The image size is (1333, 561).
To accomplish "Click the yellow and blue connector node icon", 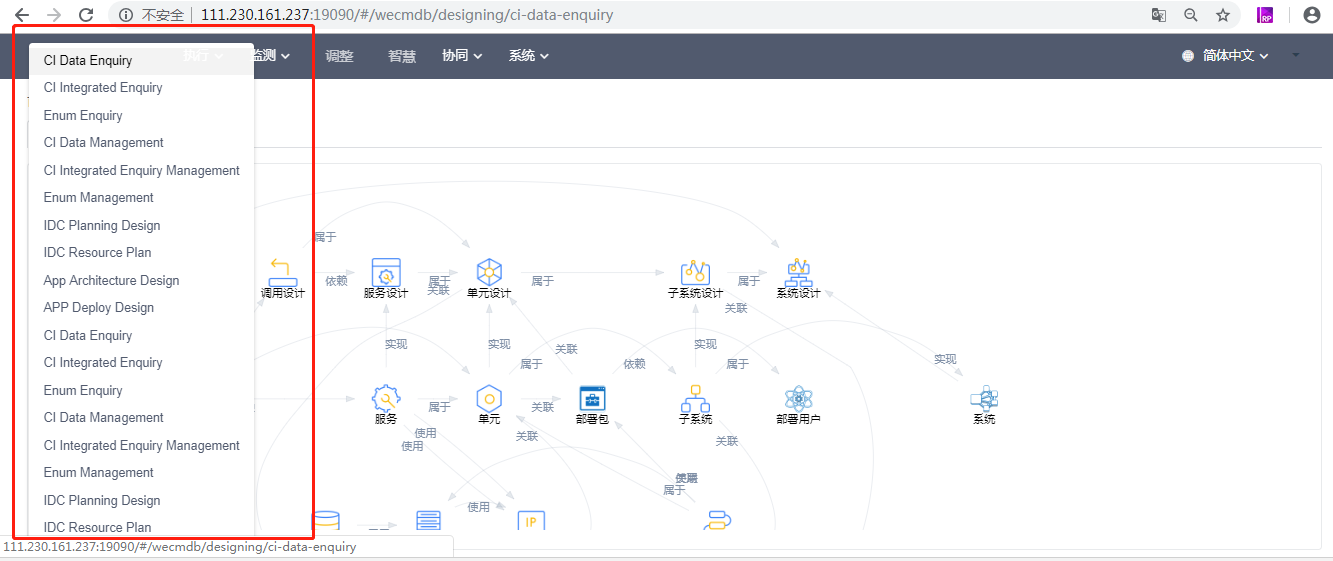I will pyautogui.click(x=717, y=520).
